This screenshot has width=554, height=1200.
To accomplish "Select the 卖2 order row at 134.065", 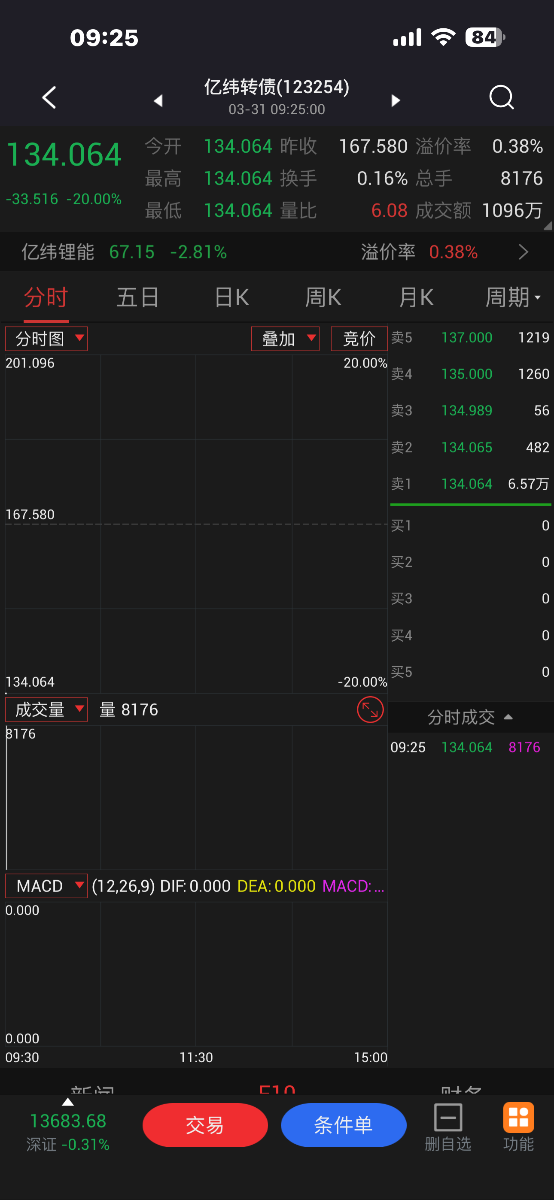I will coord(470,448).
